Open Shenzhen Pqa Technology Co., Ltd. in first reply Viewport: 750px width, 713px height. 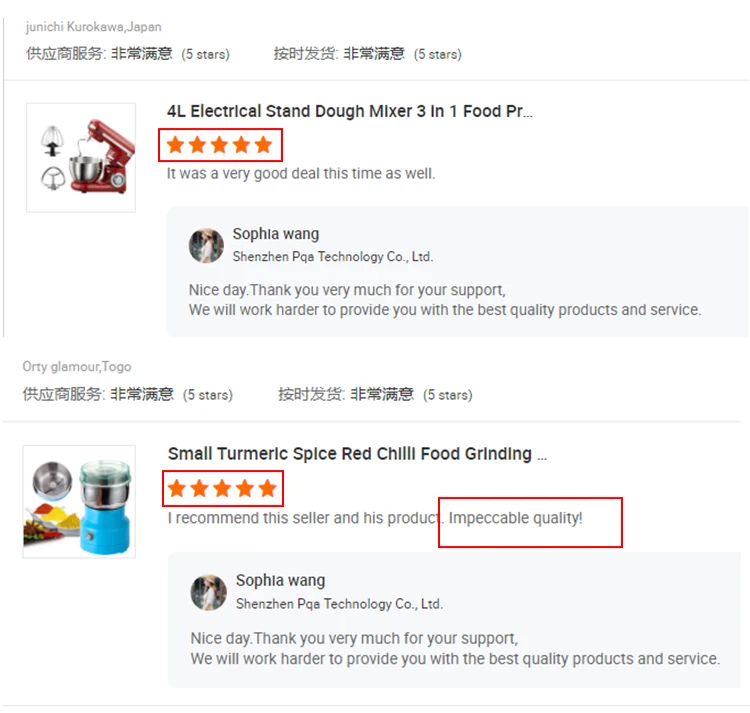tap(333, 257)
